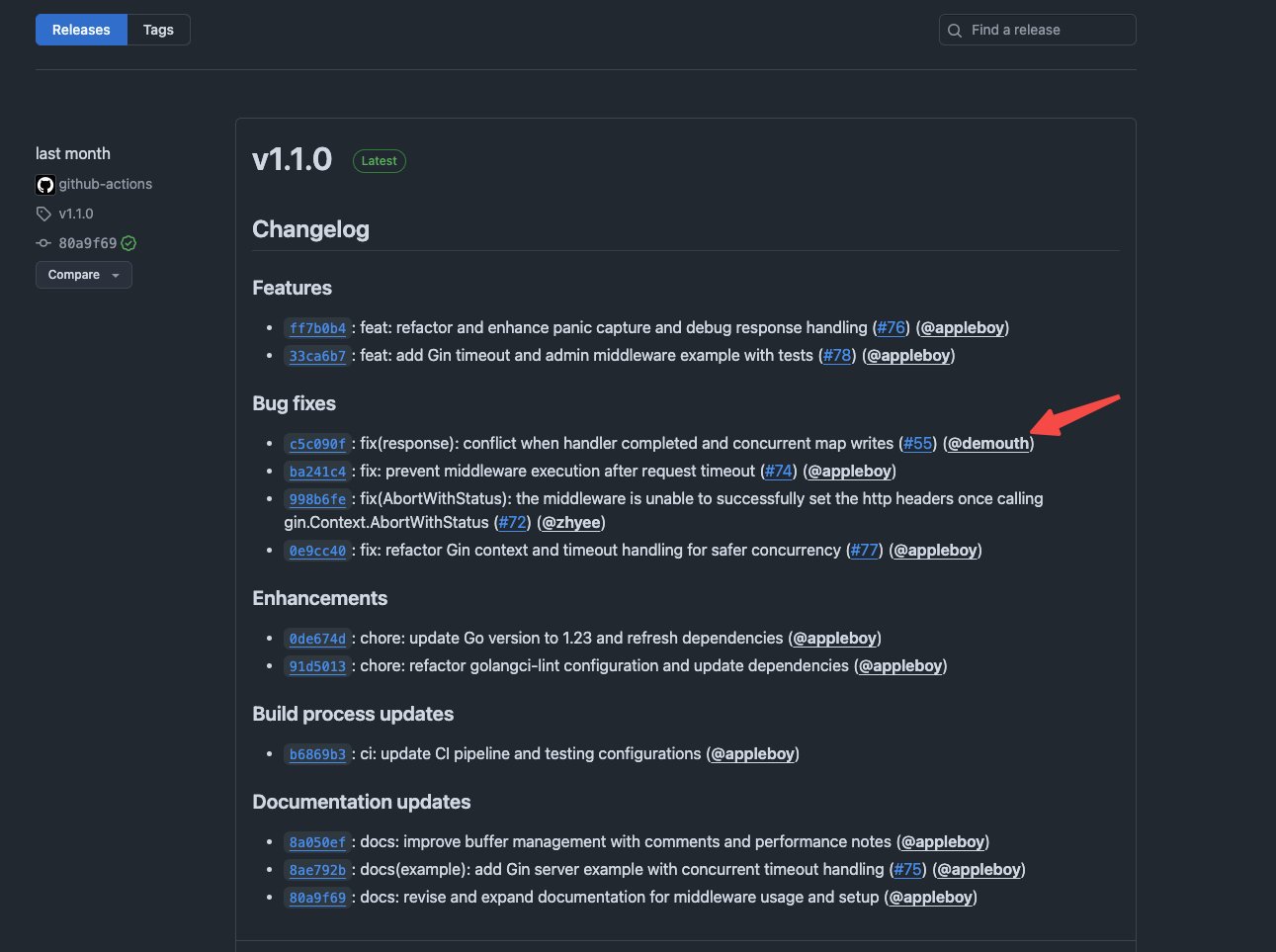Open commit b6869b3
The height and width of the screenshot is (952, 1276).
click(x=317, y=754)
